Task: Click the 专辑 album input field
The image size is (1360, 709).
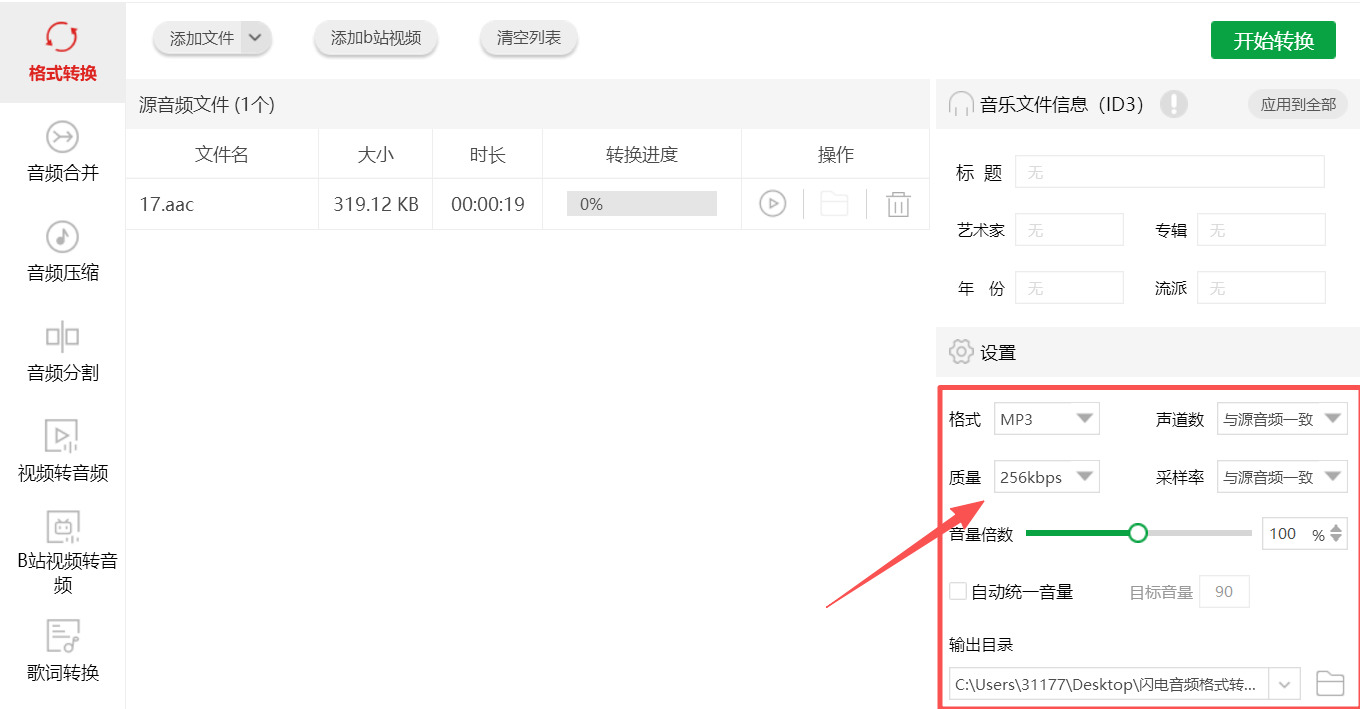Action: point(1261,230)
